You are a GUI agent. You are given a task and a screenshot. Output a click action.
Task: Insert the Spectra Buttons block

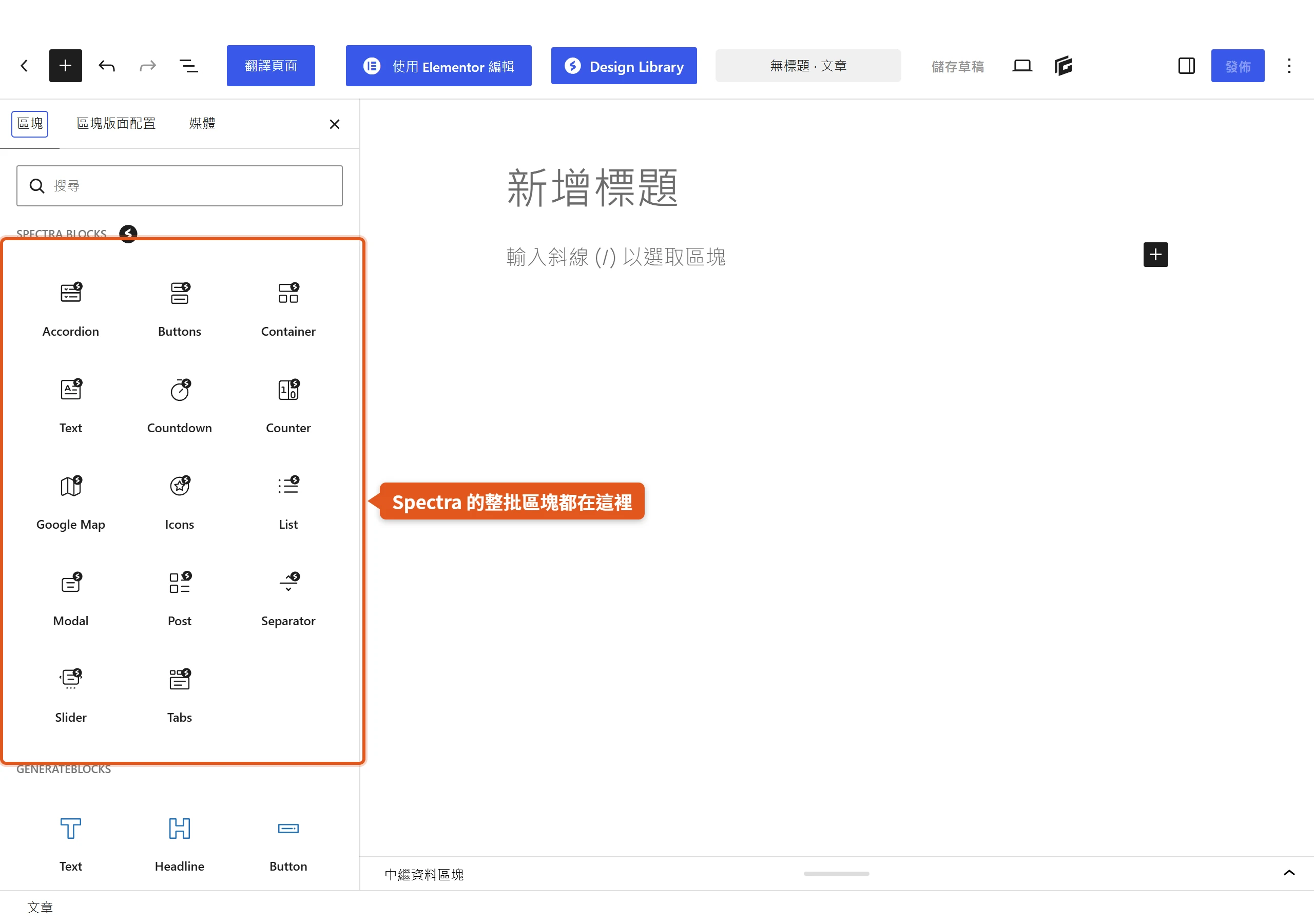[x=179, y=309]
